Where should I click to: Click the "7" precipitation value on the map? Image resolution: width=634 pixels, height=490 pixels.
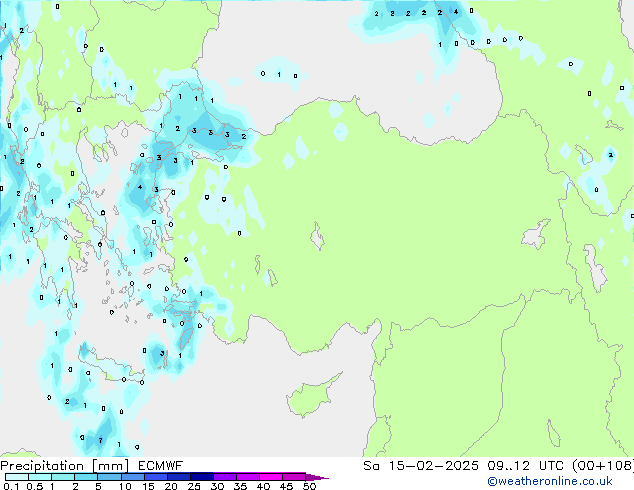[x=100, y=441]
